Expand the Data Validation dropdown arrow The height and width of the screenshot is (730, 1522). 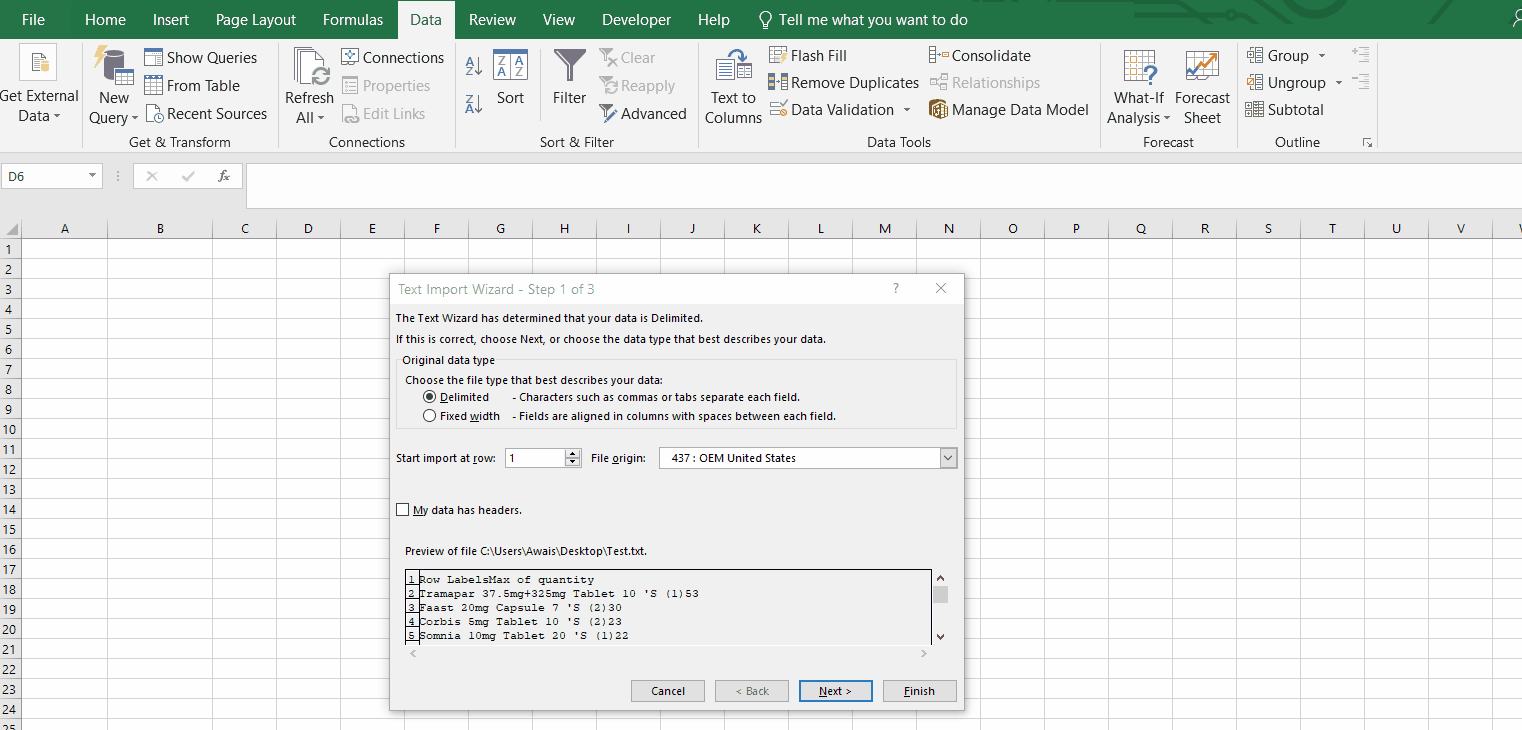click(907, 109)
